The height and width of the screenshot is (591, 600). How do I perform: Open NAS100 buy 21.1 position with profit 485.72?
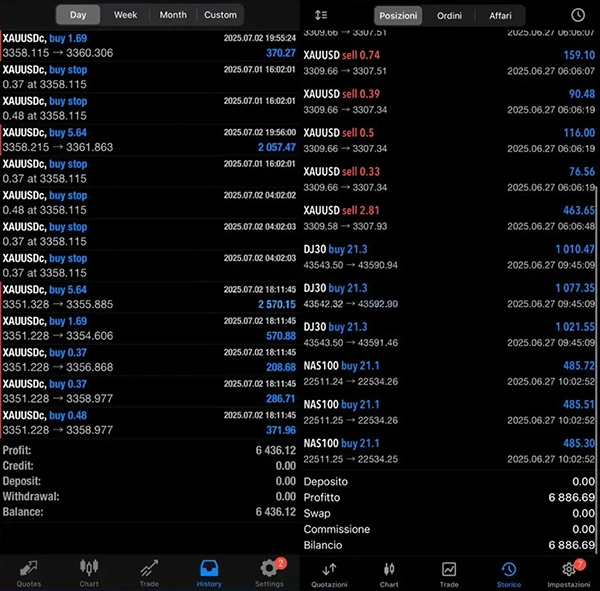tap(449, 373)
